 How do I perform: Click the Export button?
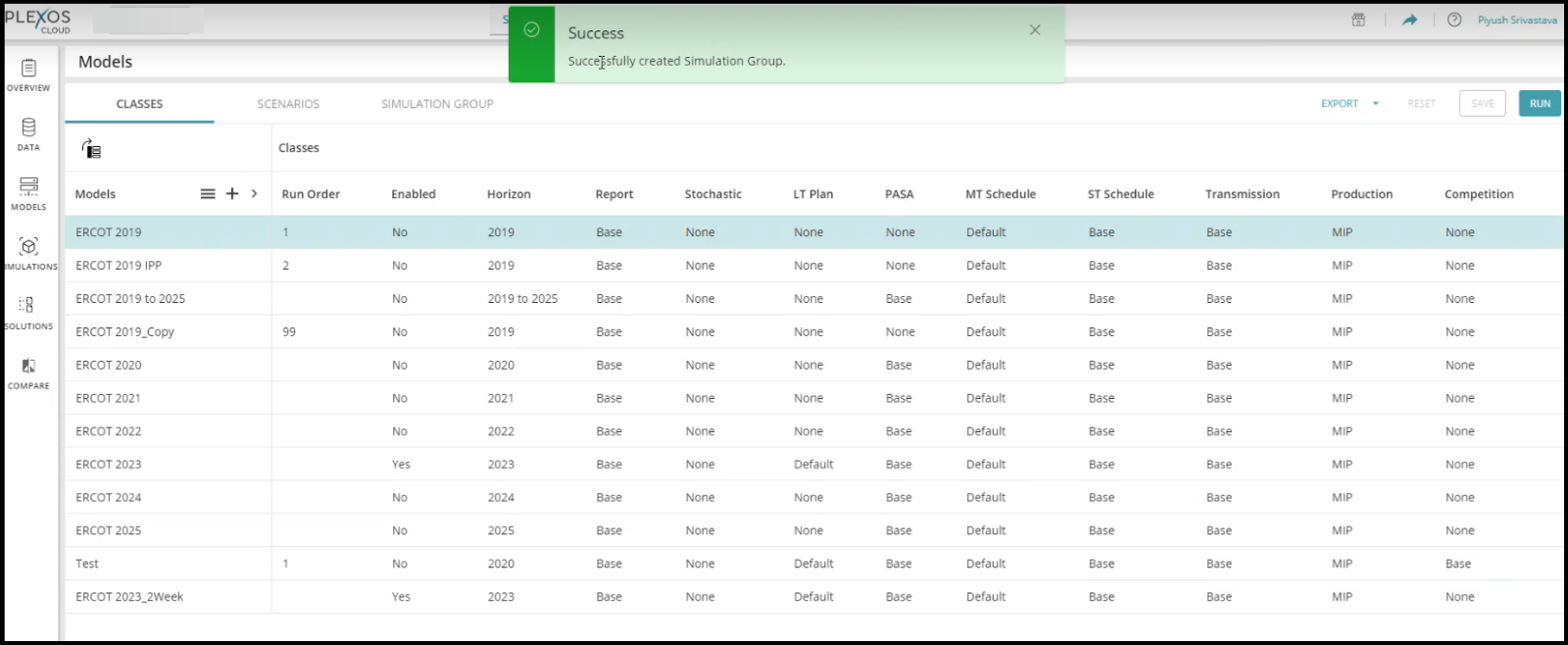1340,104
